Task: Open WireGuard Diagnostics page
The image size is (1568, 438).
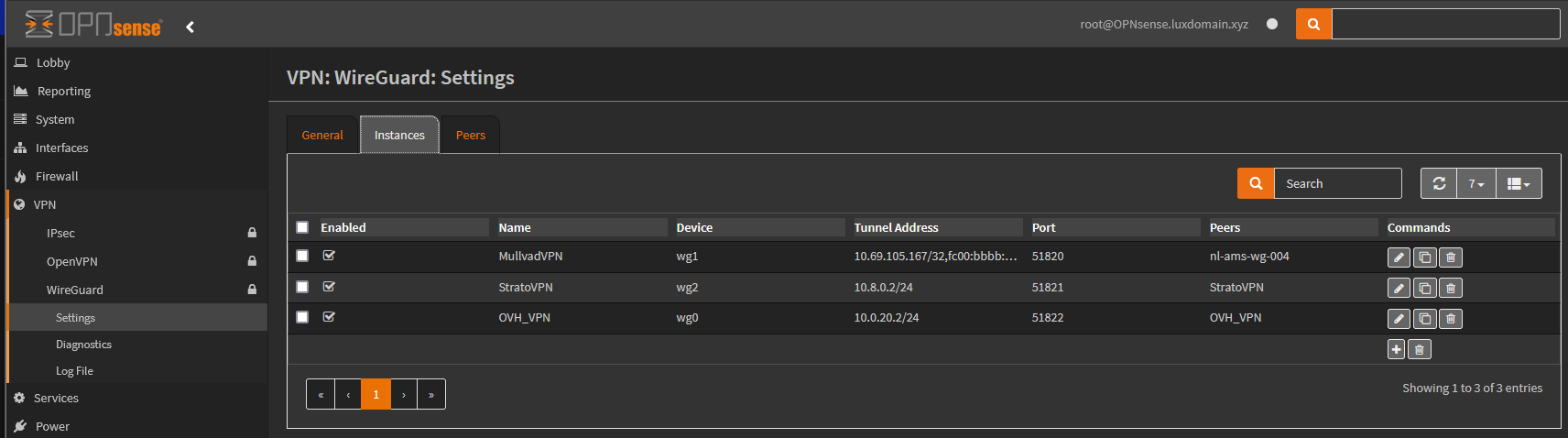Action: coord(83,345)
